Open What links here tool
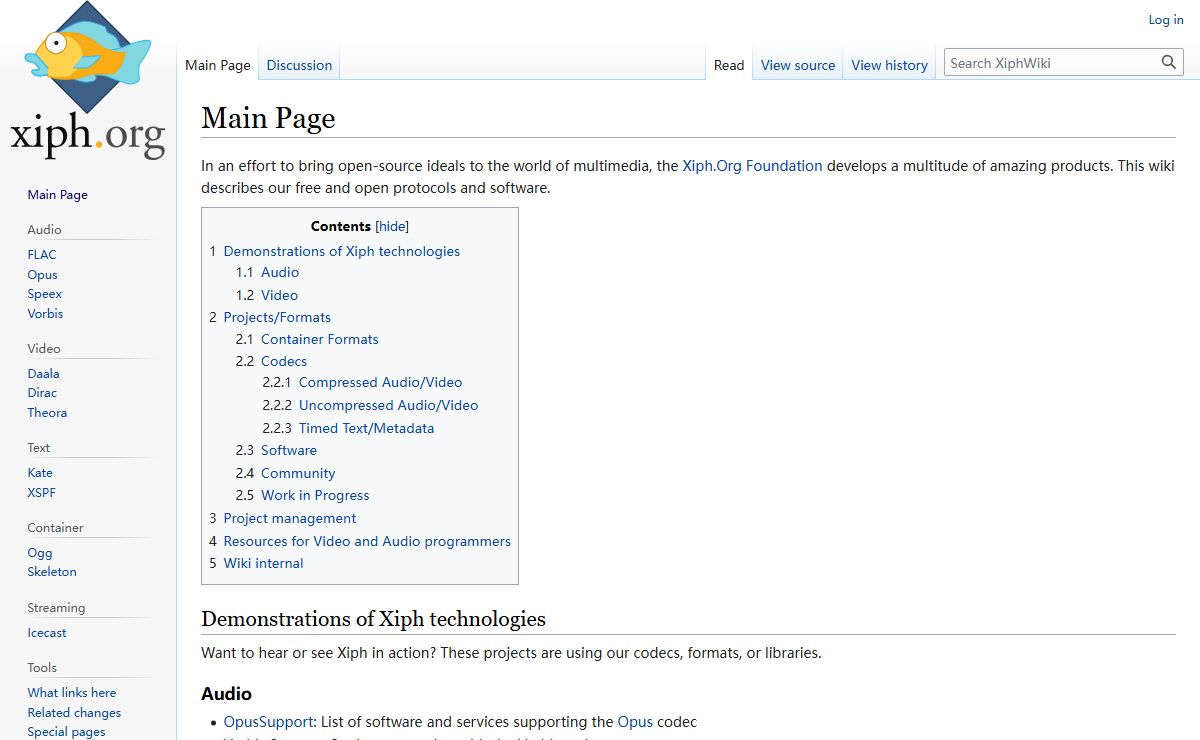This screenshot has height=740, width=1200. (72, 692)
